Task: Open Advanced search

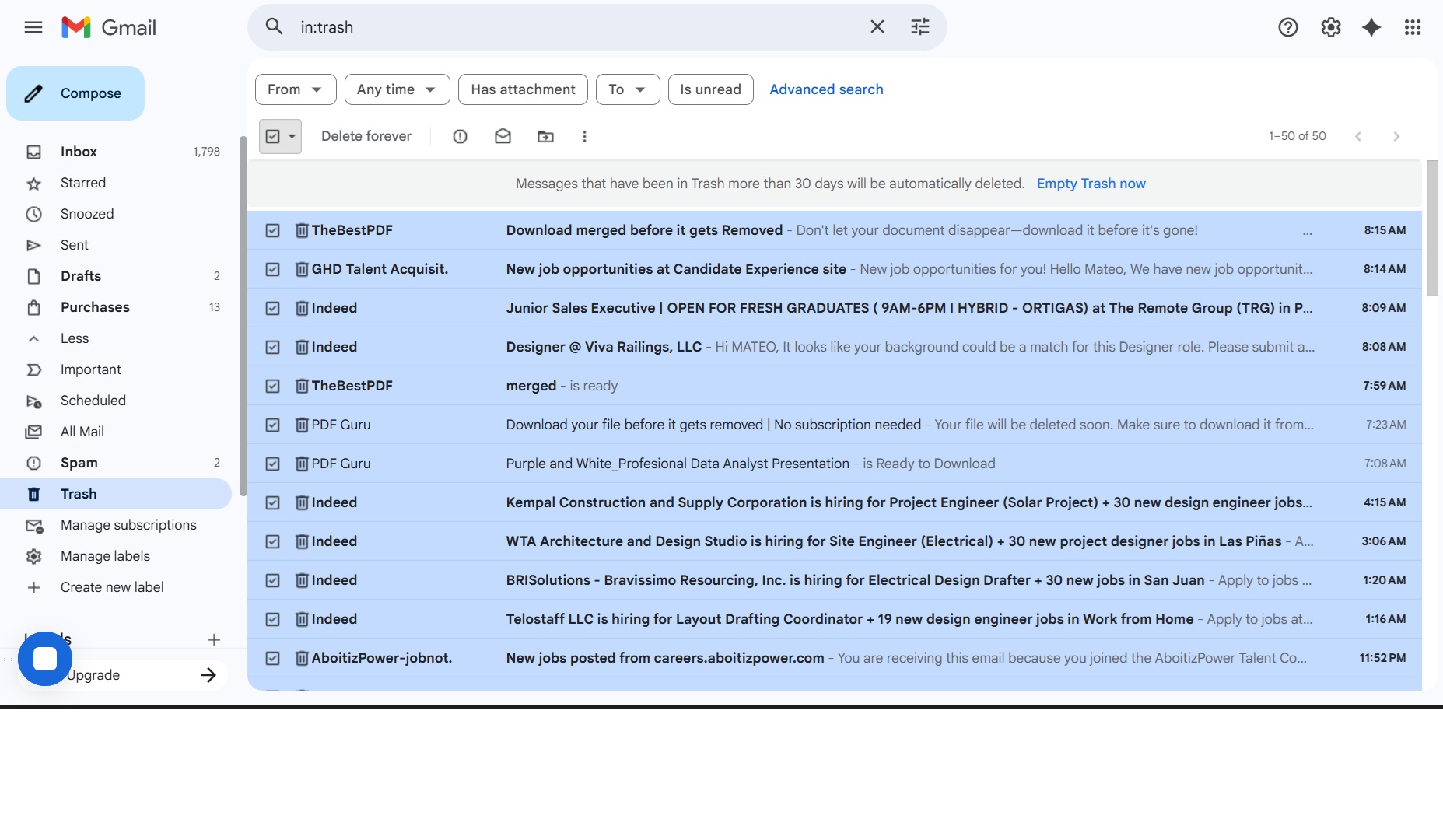Action: tap(826, 89)
